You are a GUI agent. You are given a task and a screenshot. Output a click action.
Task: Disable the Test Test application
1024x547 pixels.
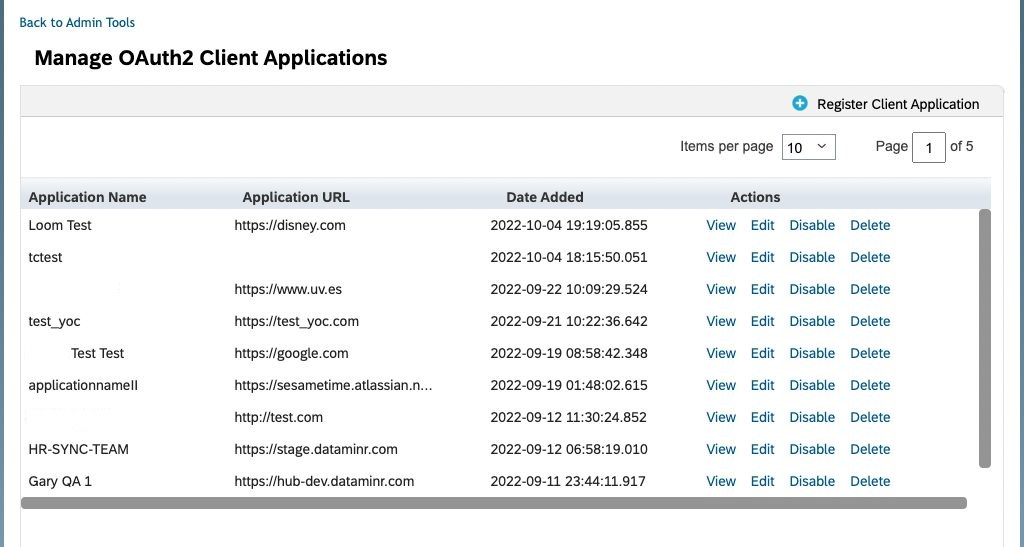[812, 353]
